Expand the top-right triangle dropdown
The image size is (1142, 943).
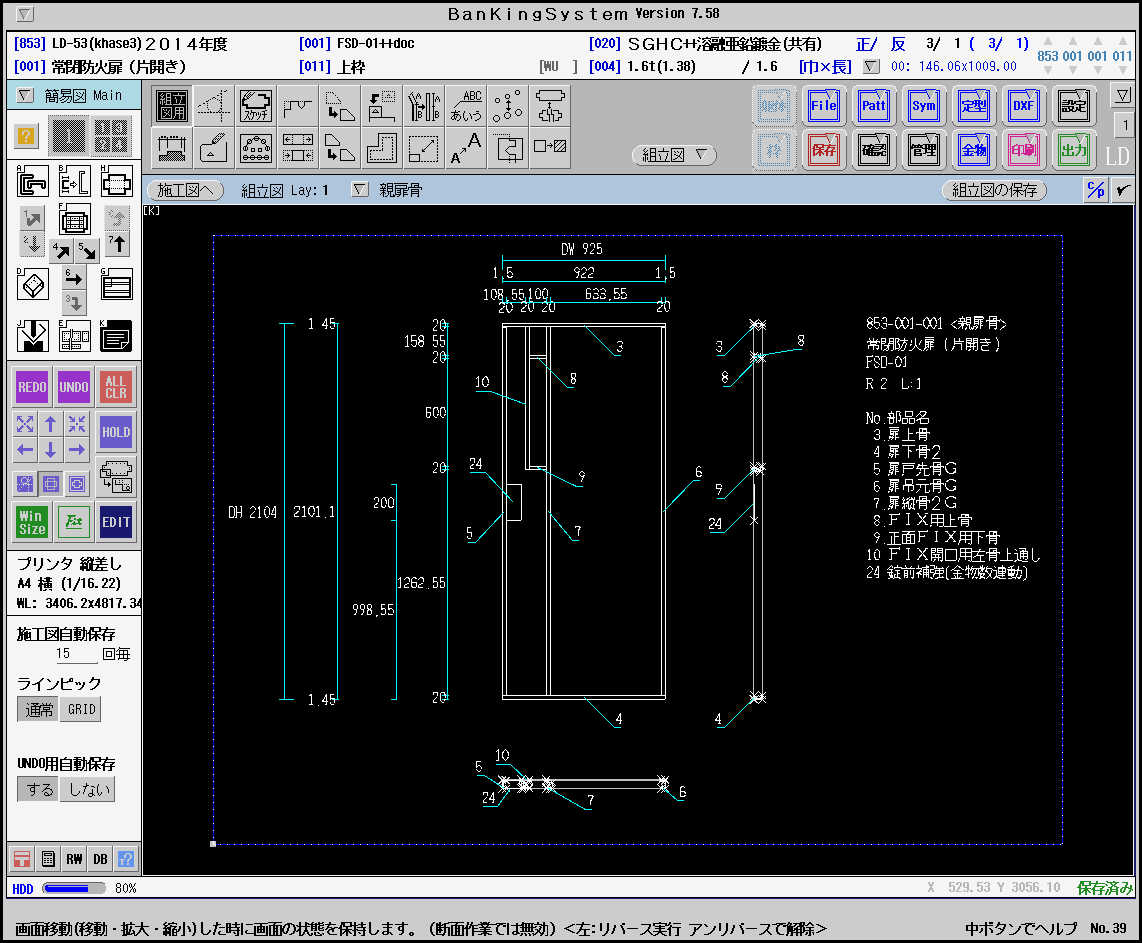(1122, 95)
